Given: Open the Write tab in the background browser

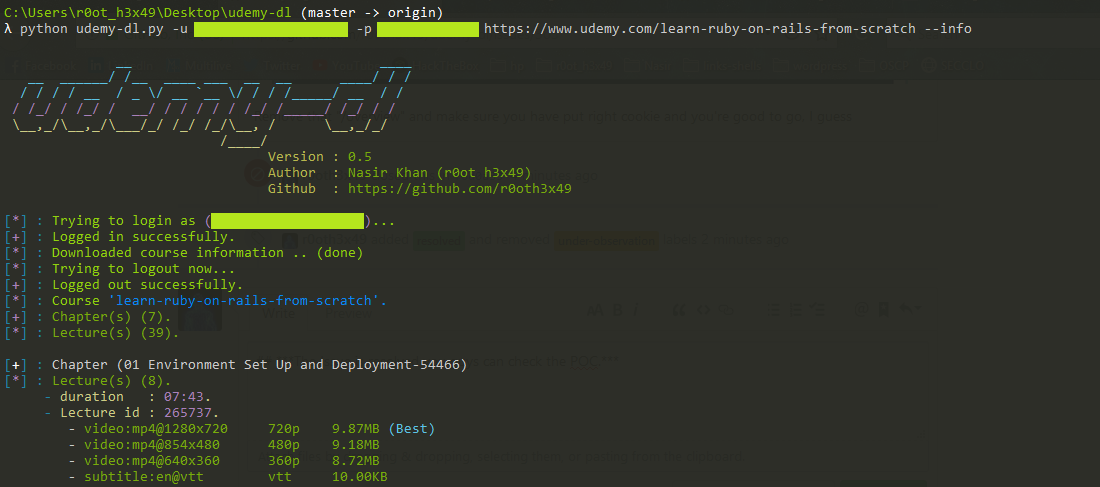Looking at the screenshot, I should [278, 314].
